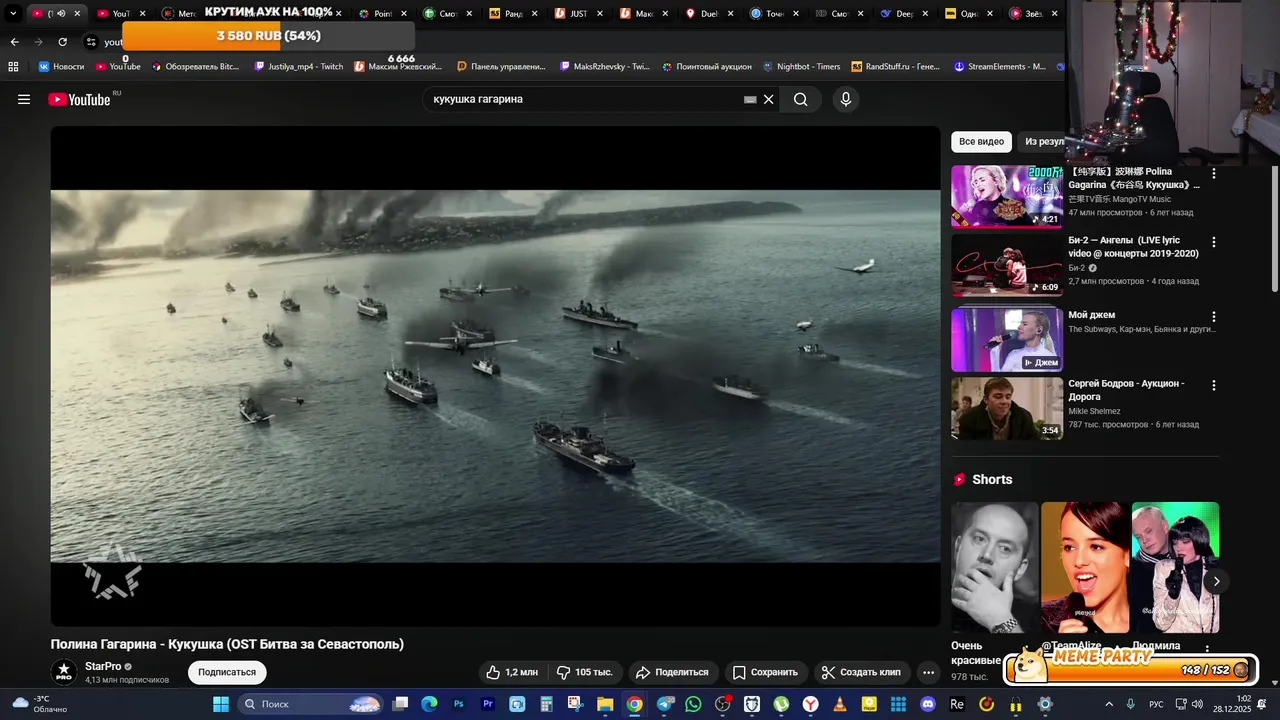1280x720 pixels.
Task: Show next Shorts with the right arrow
Action: tap(1216, 581)
